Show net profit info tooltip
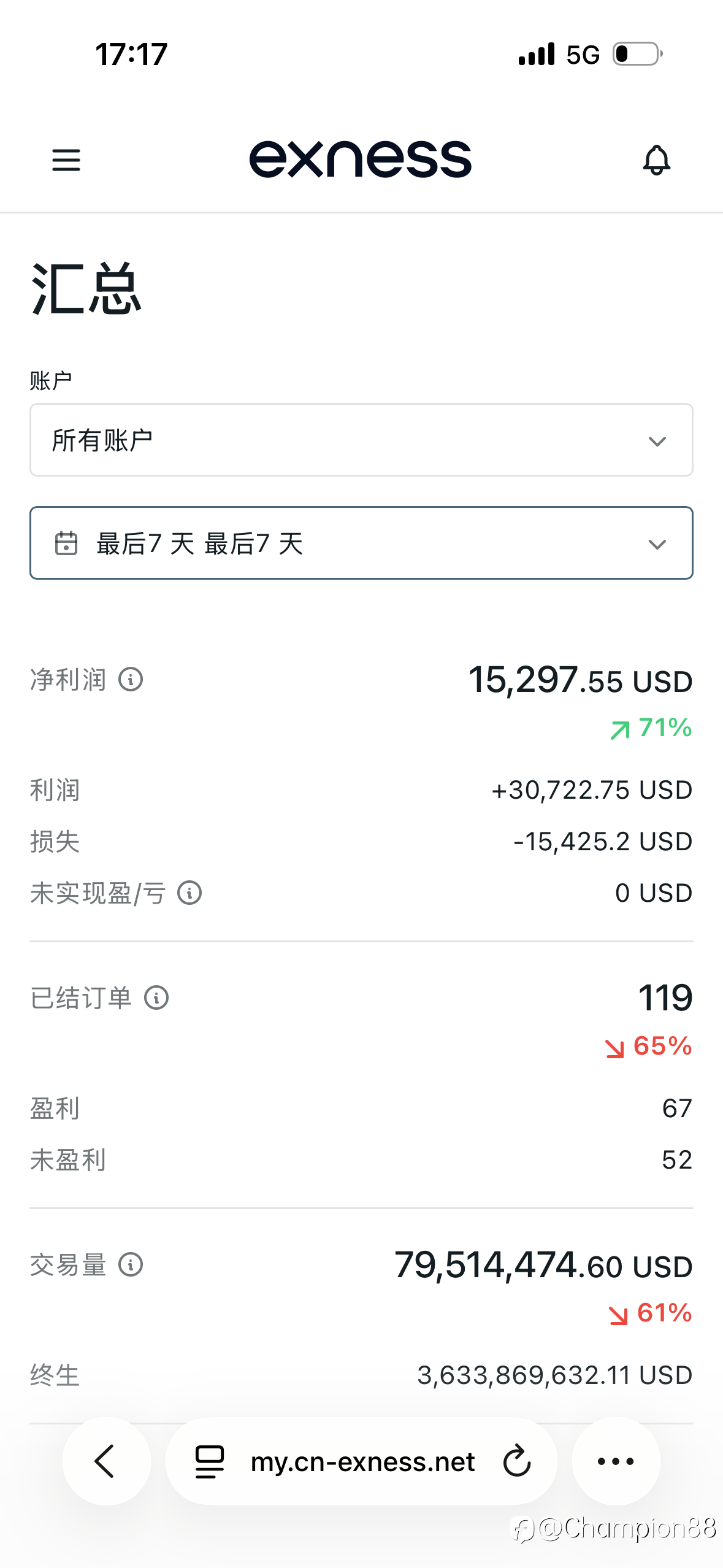 (131, 680)
